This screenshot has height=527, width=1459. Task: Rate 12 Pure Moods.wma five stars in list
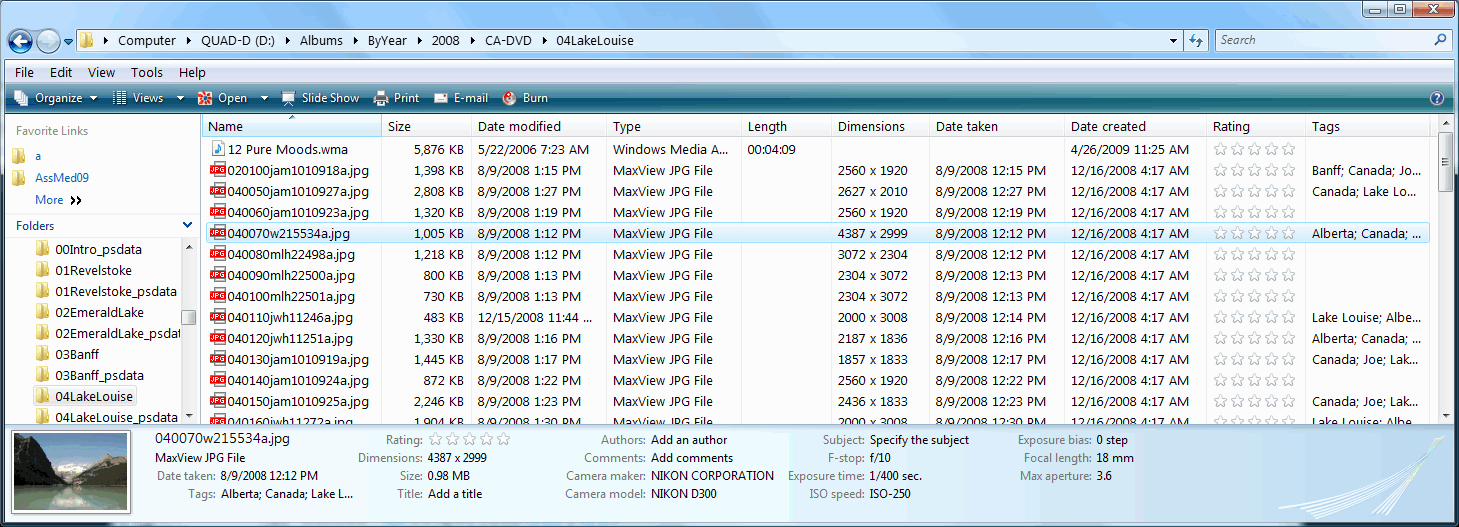1288,149
